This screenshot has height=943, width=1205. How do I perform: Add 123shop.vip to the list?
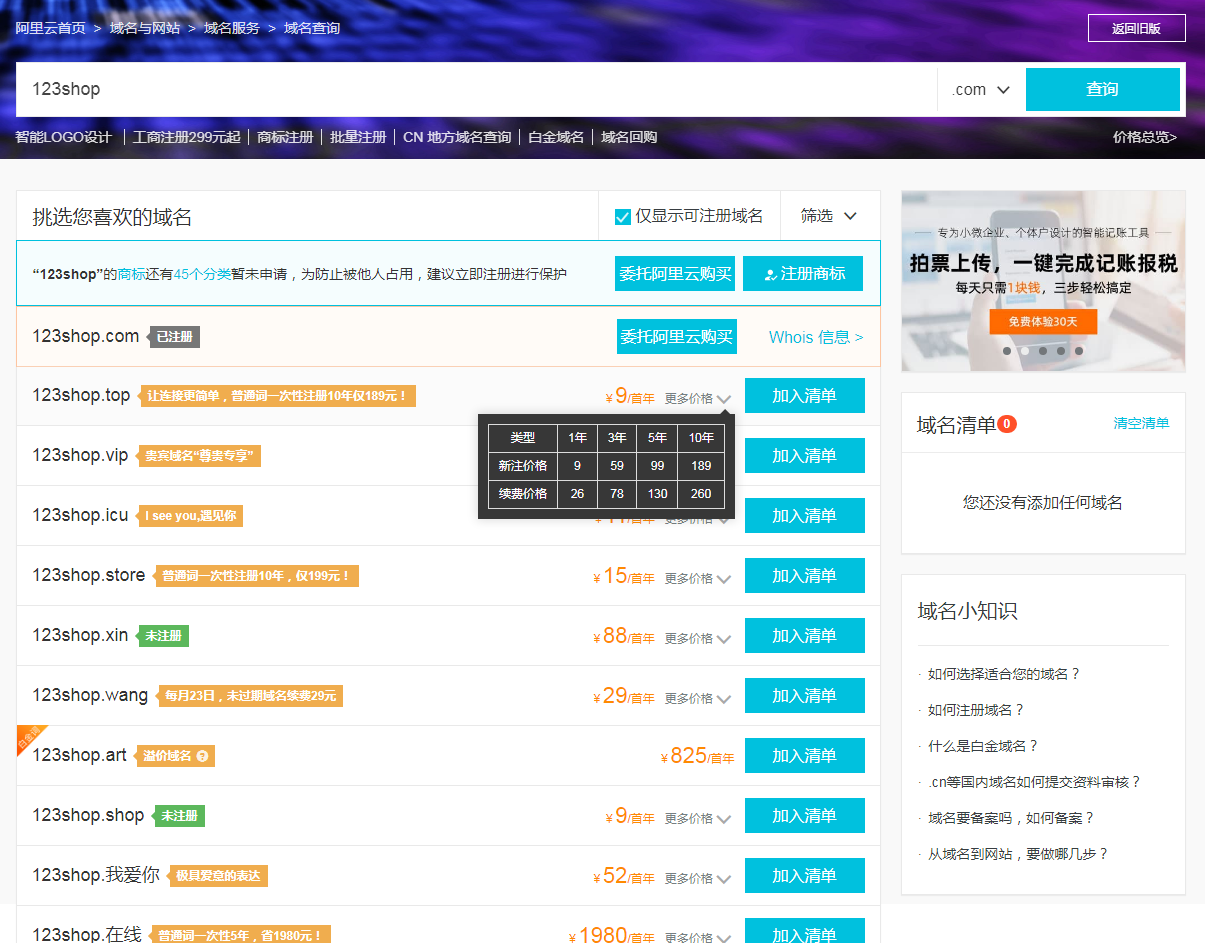click(805, 456)
